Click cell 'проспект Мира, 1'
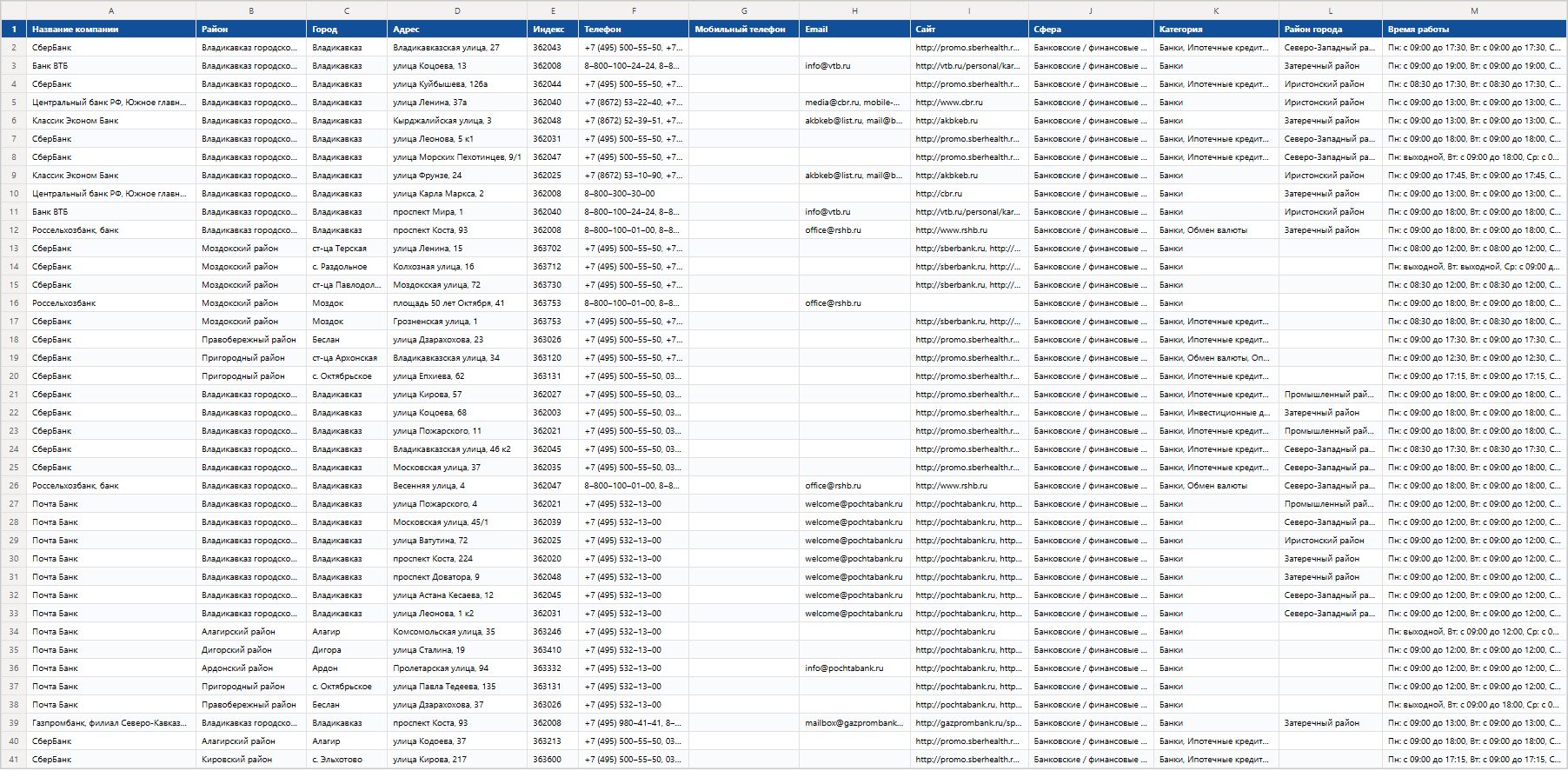 (457, 212)
